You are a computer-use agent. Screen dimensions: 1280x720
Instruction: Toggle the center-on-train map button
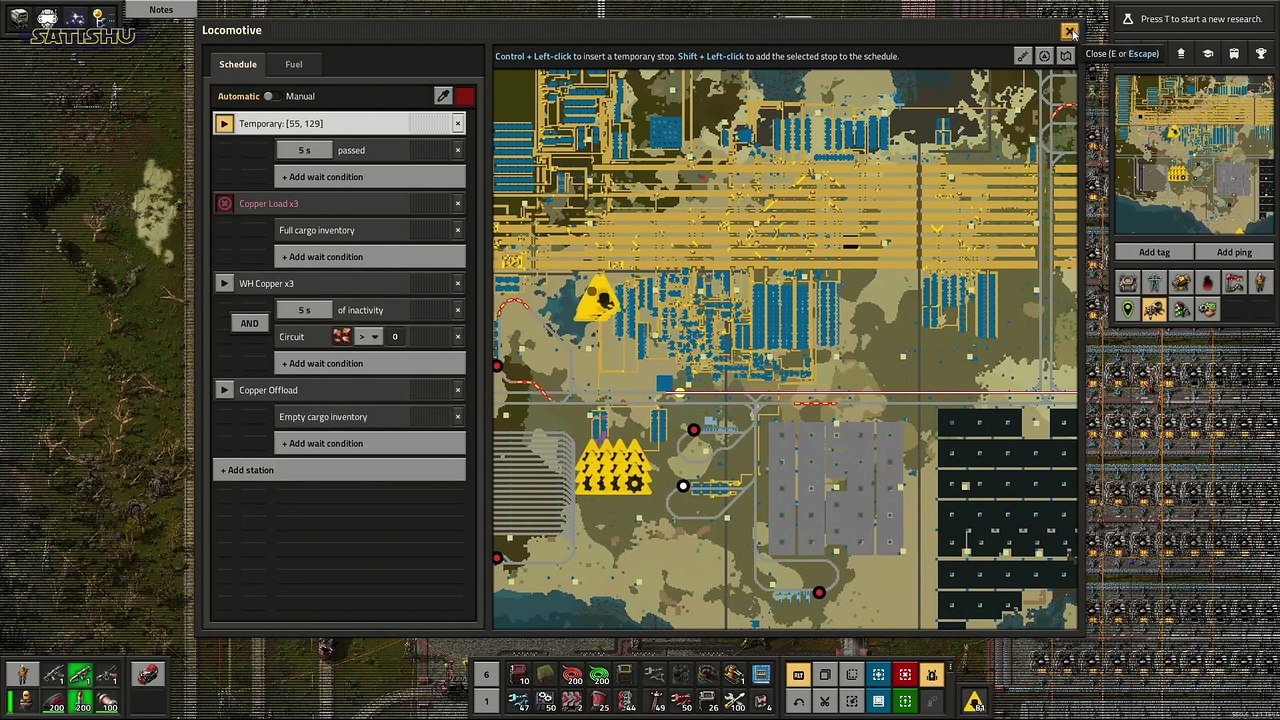(1045, 56)
